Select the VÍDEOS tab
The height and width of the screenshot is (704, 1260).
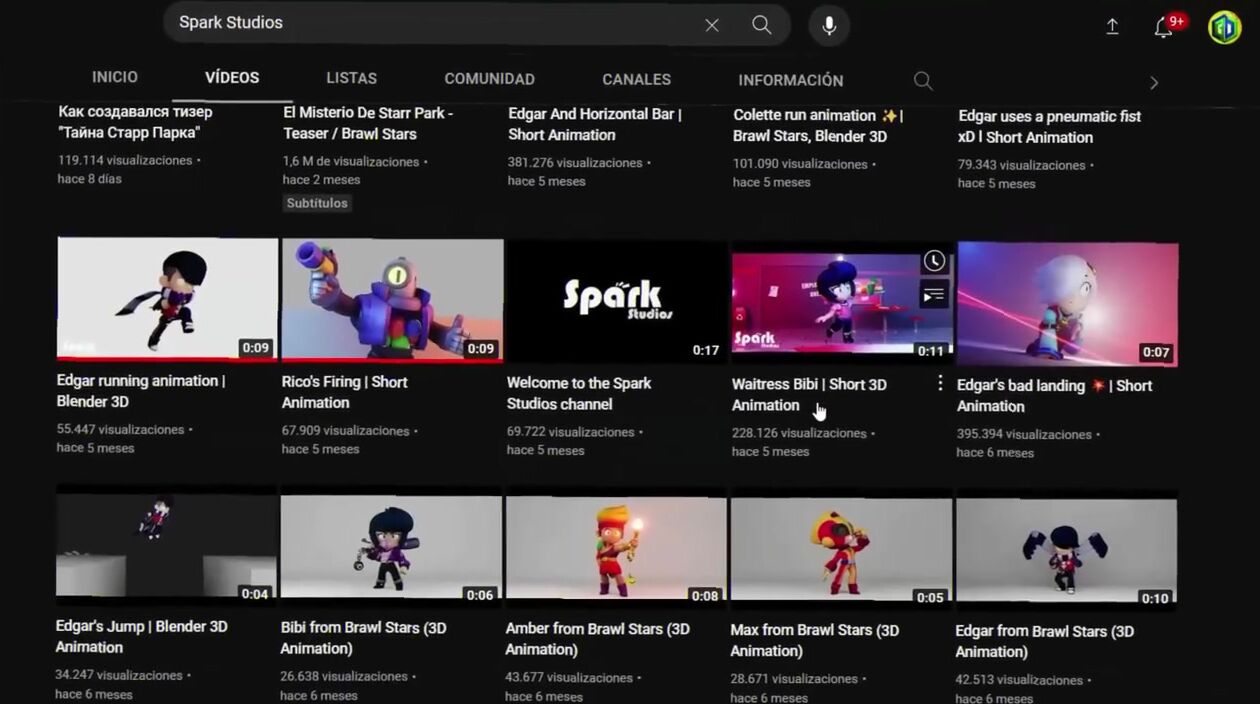click(232, 78)
